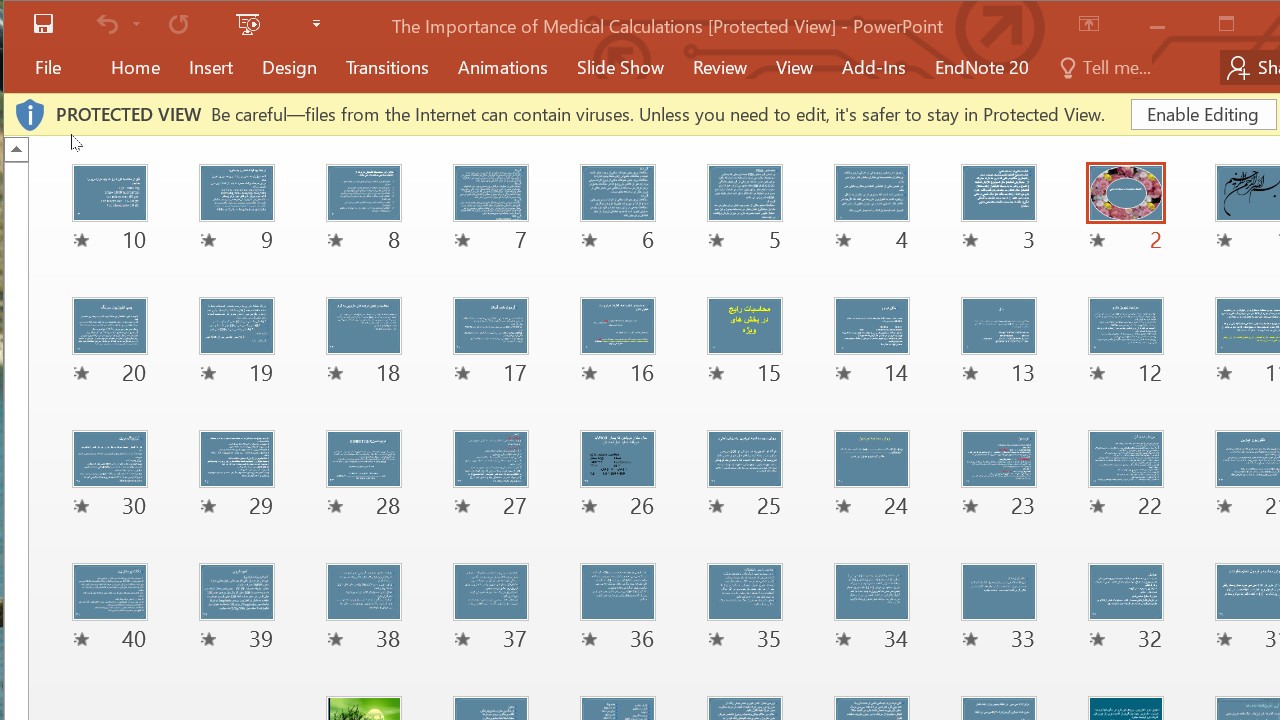Open Customize Quick Access Toolbar dropdown

pos(316,25)
